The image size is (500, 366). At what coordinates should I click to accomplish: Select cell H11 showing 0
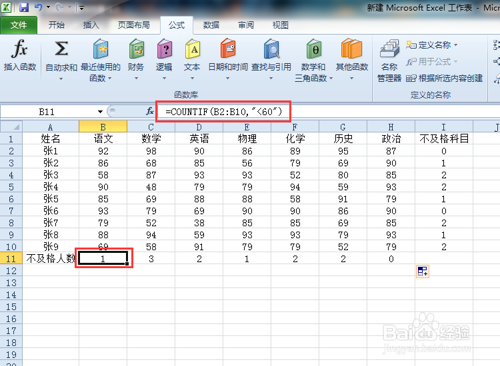coord(391,259)
